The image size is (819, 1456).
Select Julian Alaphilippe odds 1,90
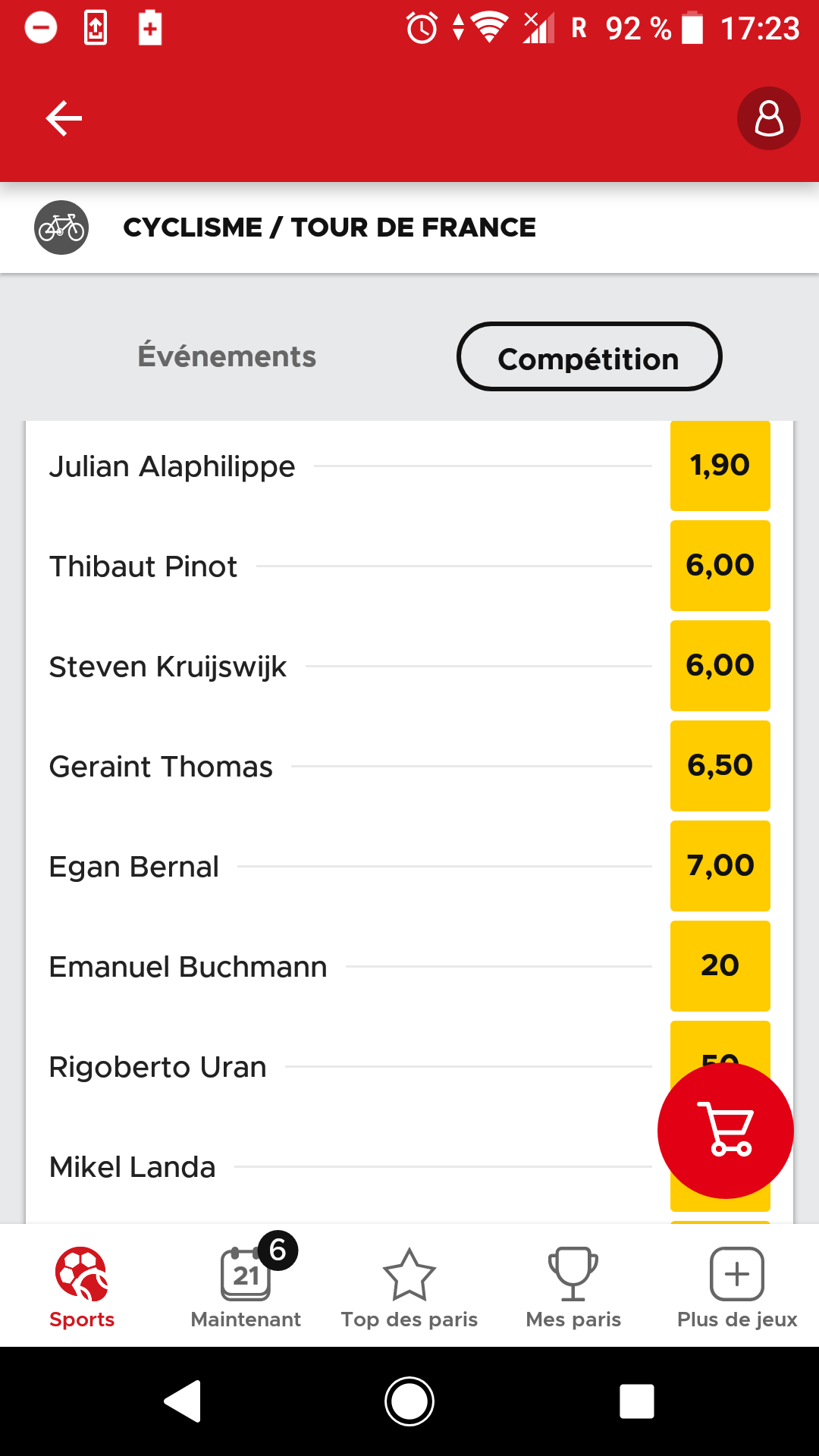click(720, 466)
